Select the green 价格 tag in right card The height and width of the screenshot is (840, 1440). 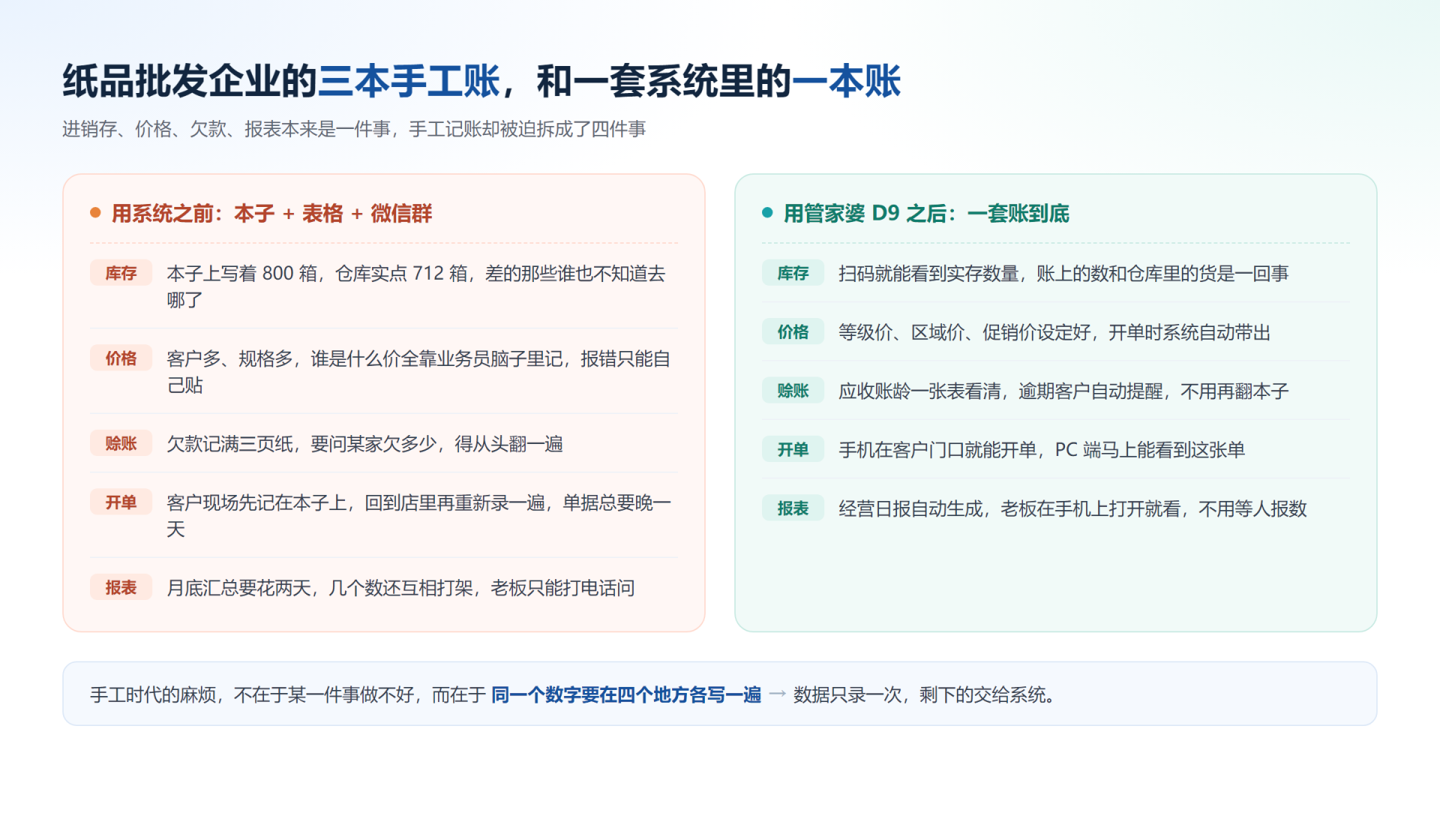coord(793,331)
